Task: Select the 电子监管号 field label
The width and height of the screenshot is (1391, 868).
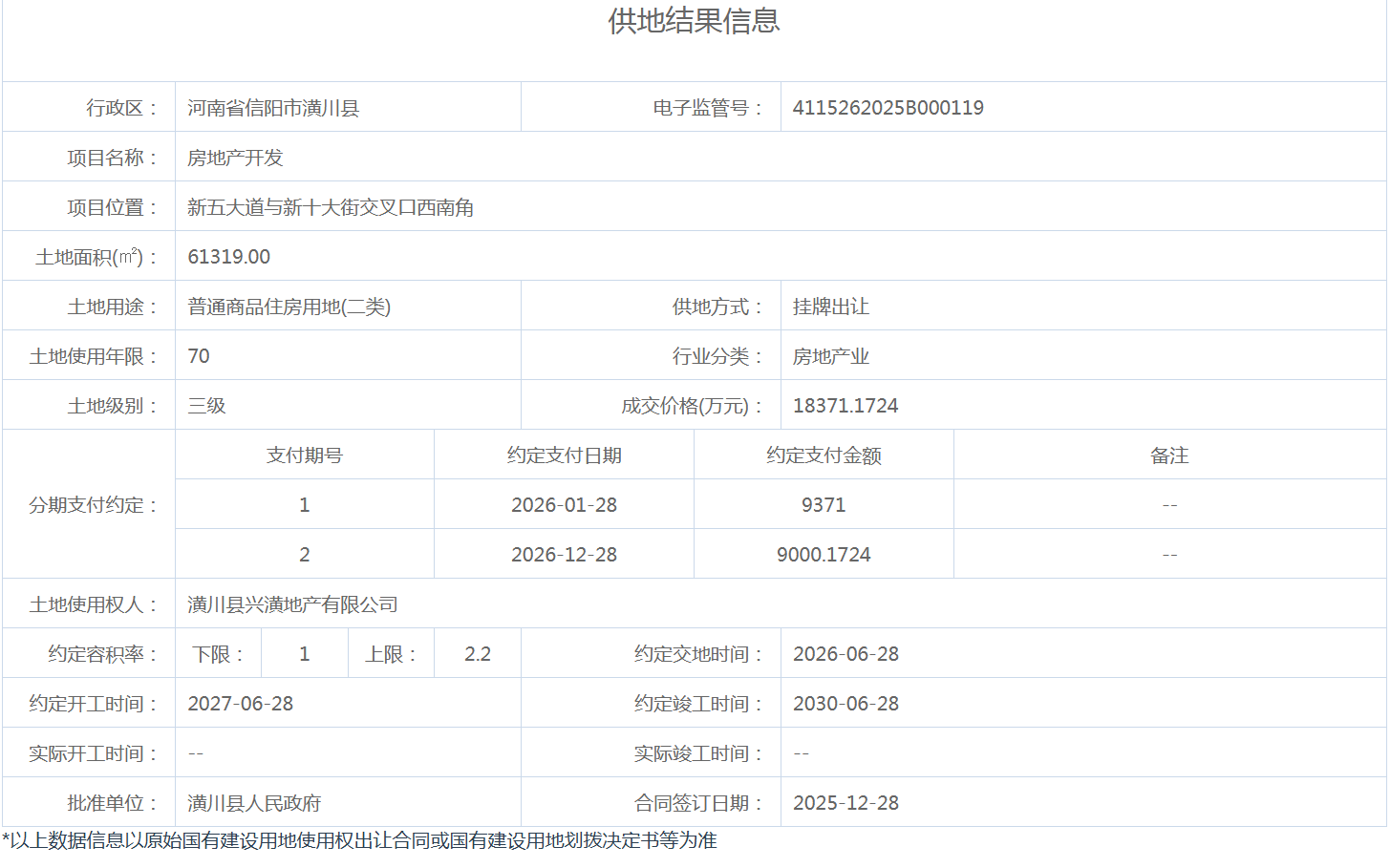Action: pos(708,108)
